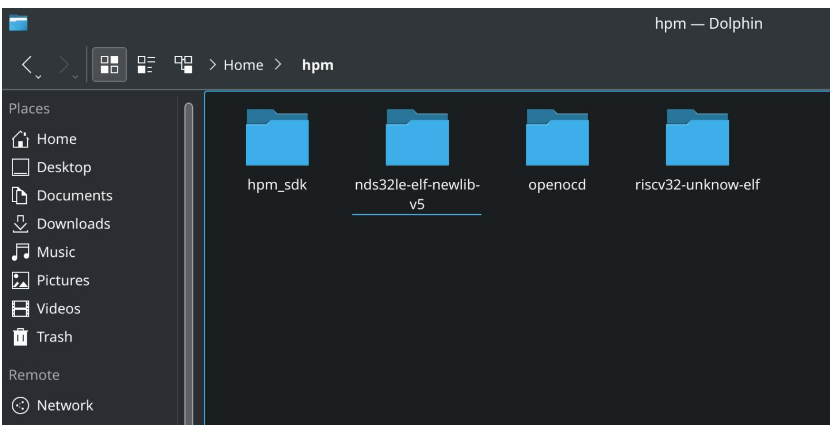Open Trash from the sidebar
This screenshot has width=835, height=429.
point(54,337)
